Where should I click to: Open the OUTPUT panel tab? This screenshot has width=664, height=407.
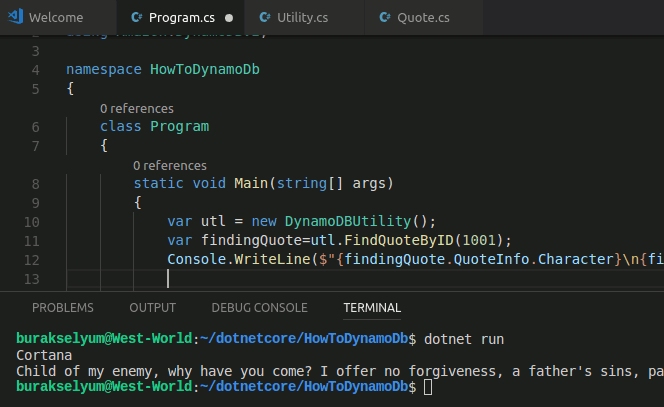tap(152, 308)
